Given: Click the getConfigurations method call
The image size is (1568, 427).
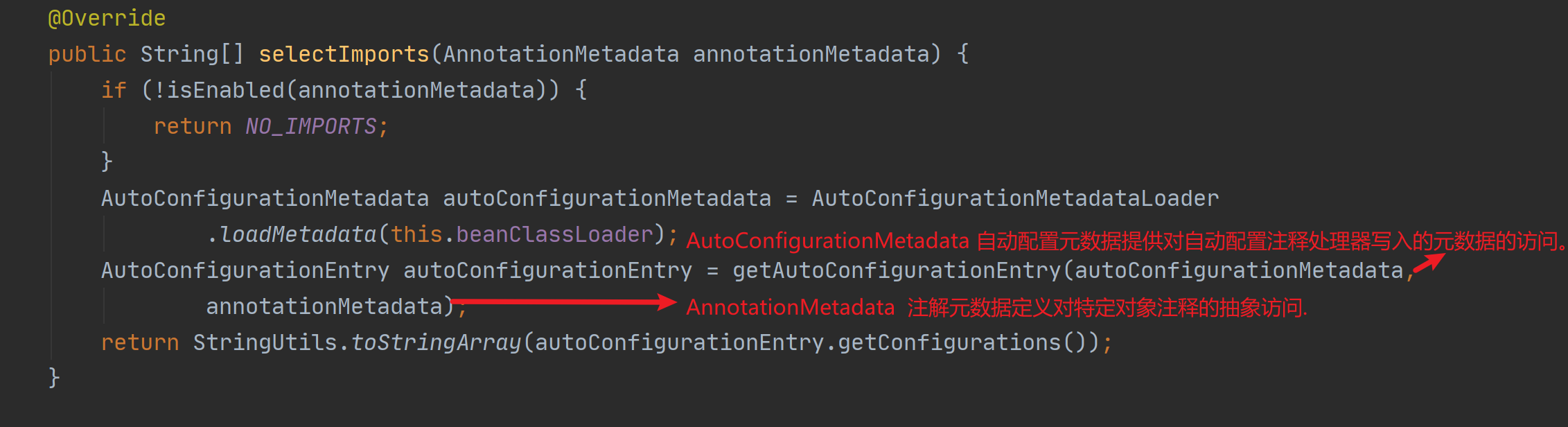Looking at the screenshot, I should 949,342.
